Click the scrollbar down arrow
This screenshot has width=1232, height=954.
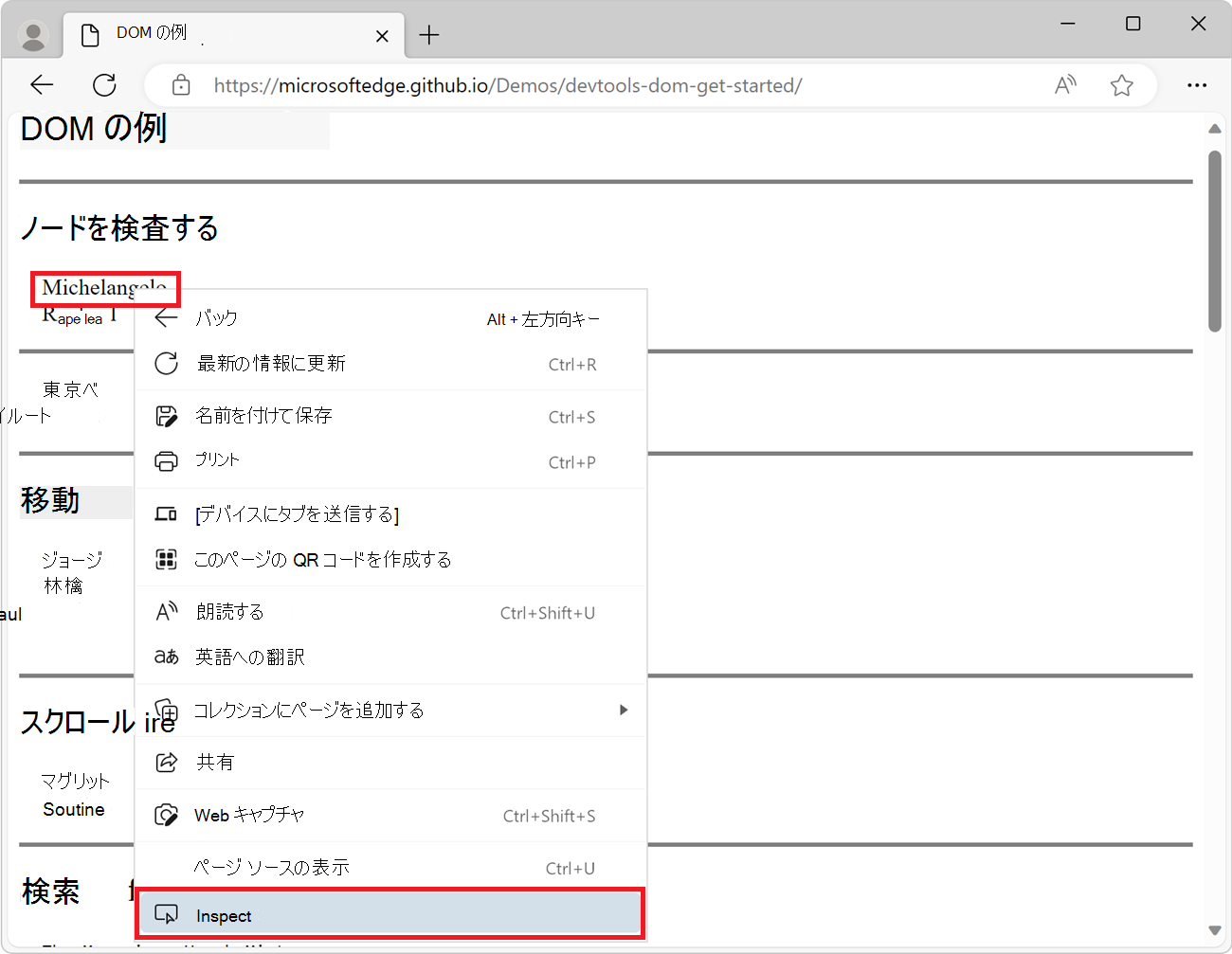pos(1215,931)
